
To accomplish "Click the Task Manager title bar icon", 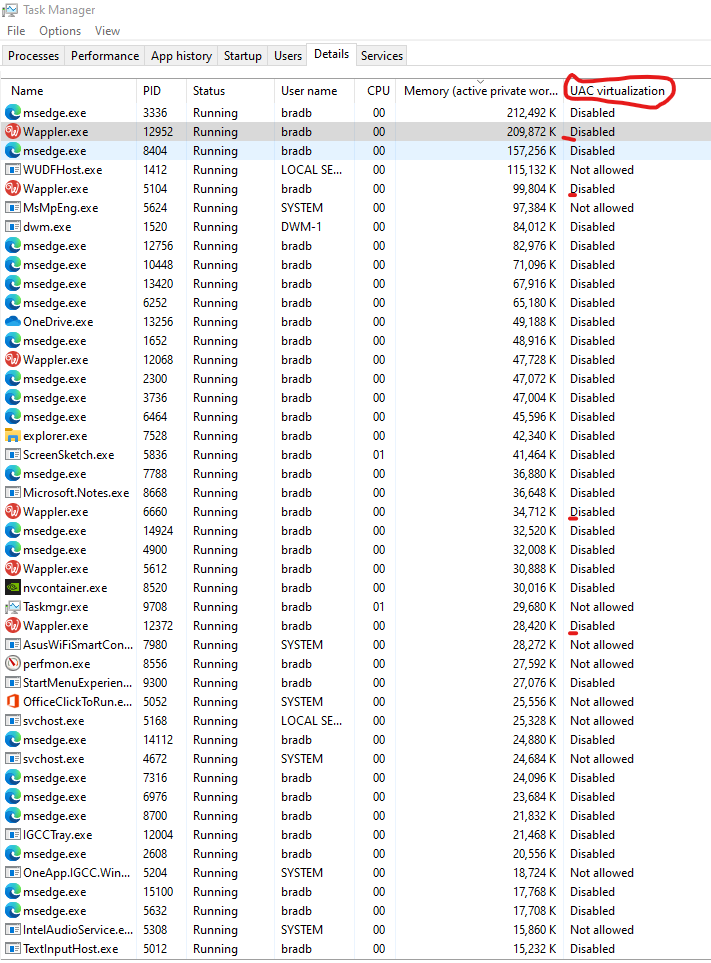I will click(10, 10).
